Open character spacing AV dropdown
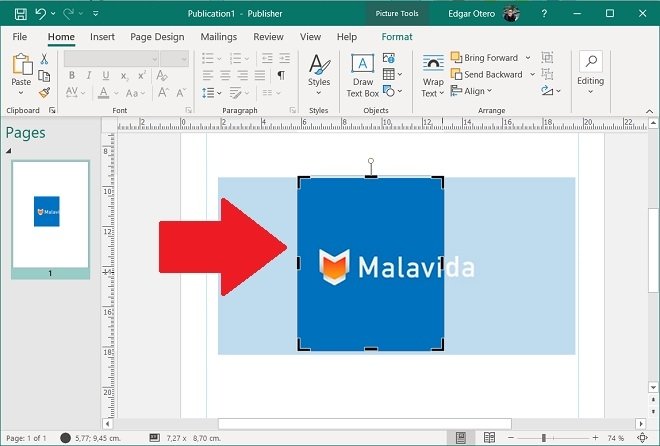The width and height of the screenshot is (660, 446). click(75, 93)
